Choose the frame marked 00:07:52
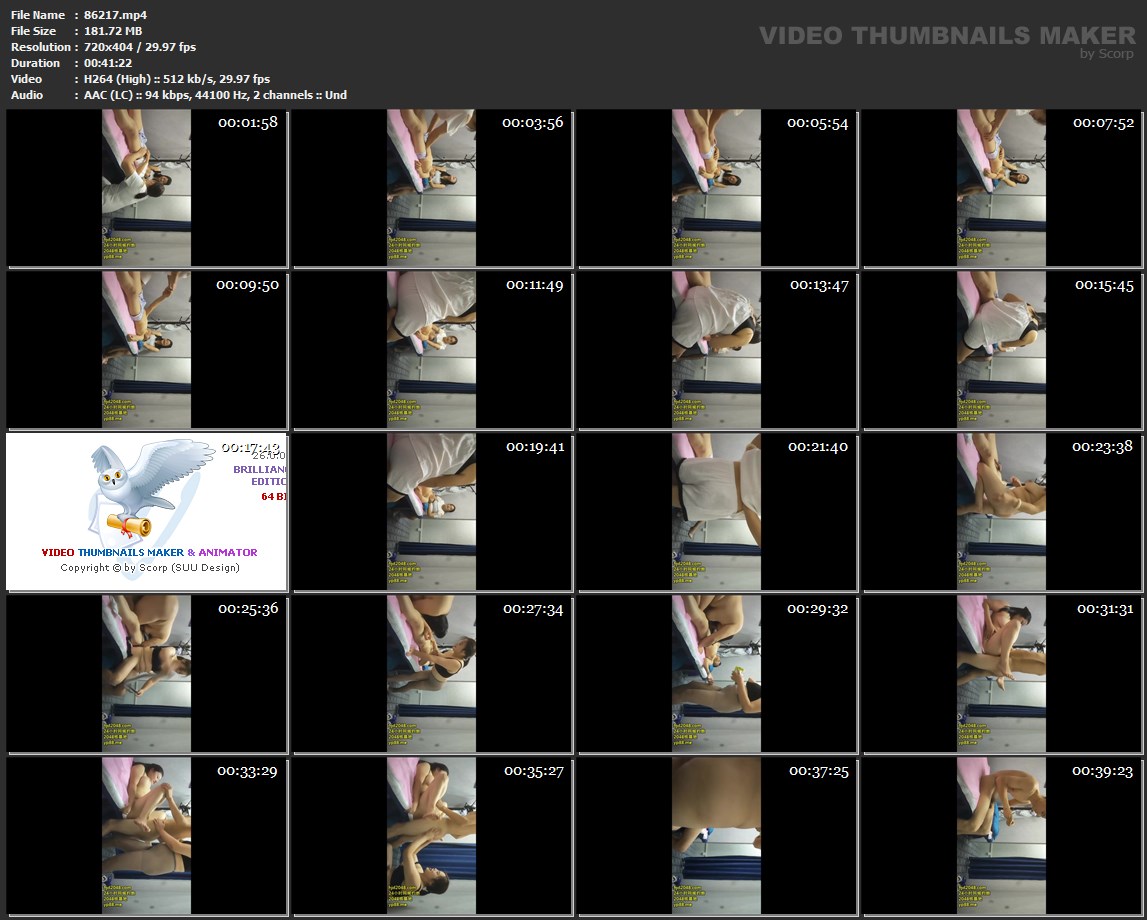 (x=1002, y=188)
